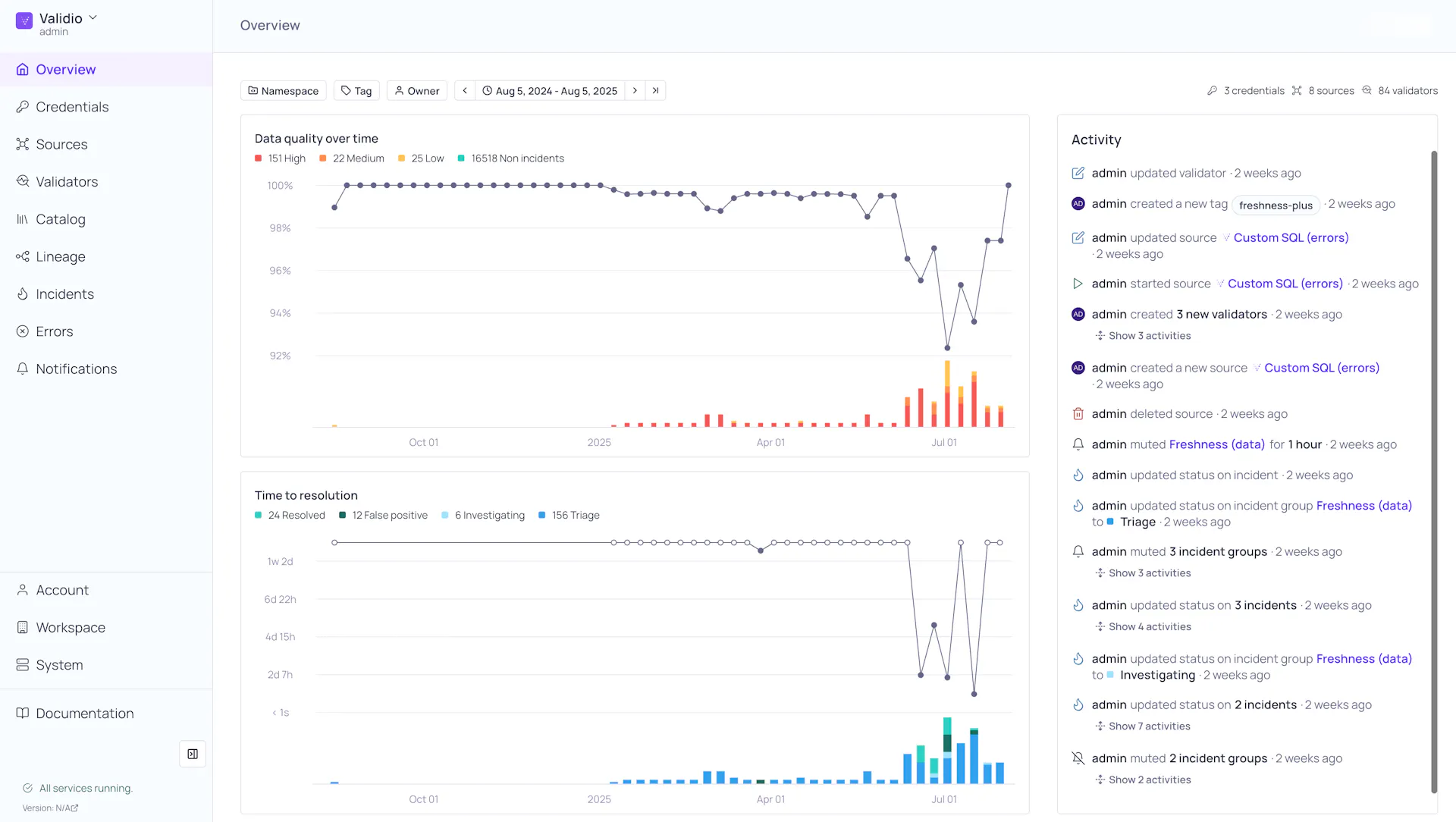1456x822 pixels.
Task: Click the Incidents flame icon
Action: (x=23, y=294)
